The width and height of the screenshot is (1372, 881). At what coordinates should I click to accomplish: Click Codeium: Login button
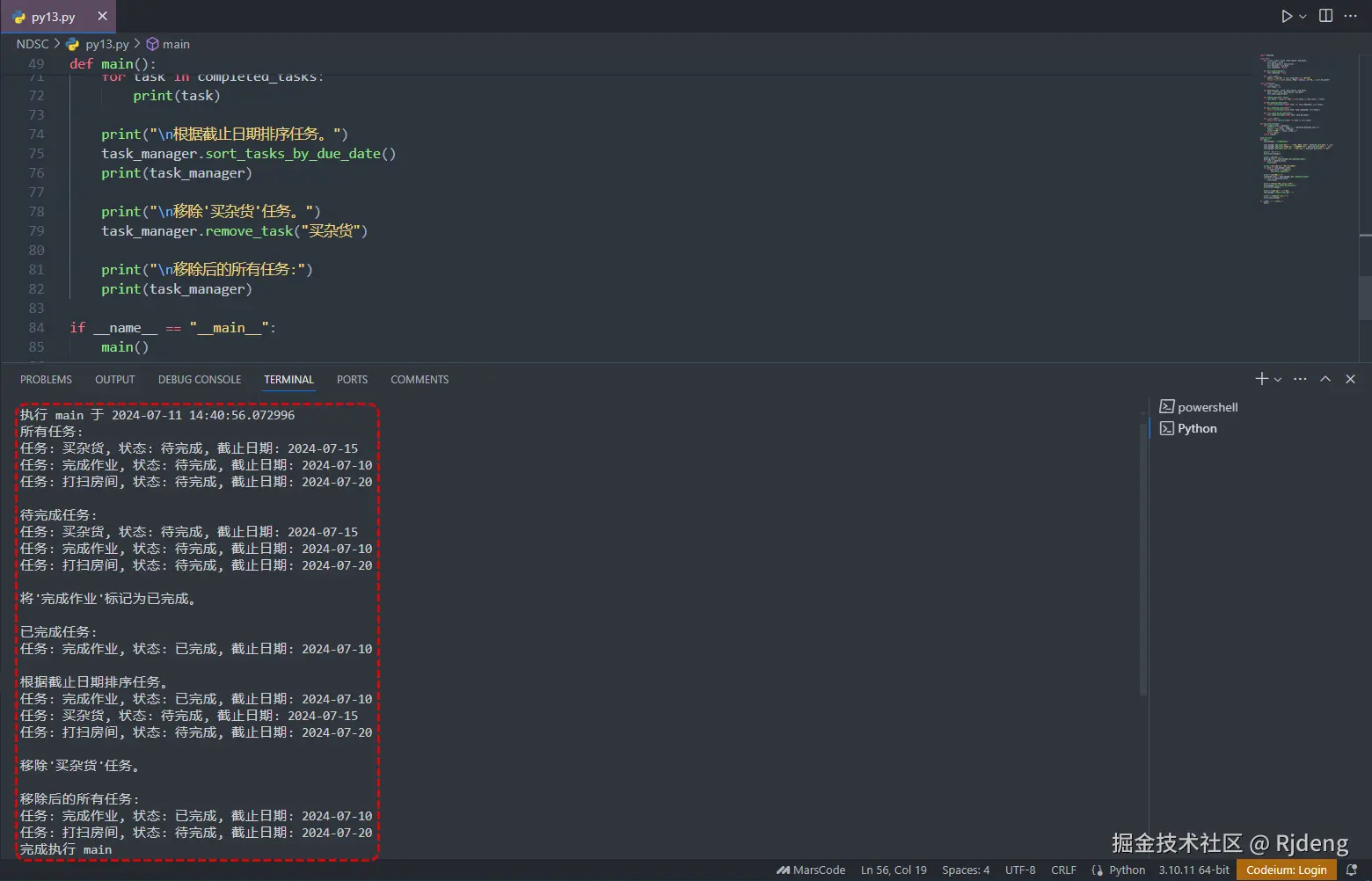1287,870
